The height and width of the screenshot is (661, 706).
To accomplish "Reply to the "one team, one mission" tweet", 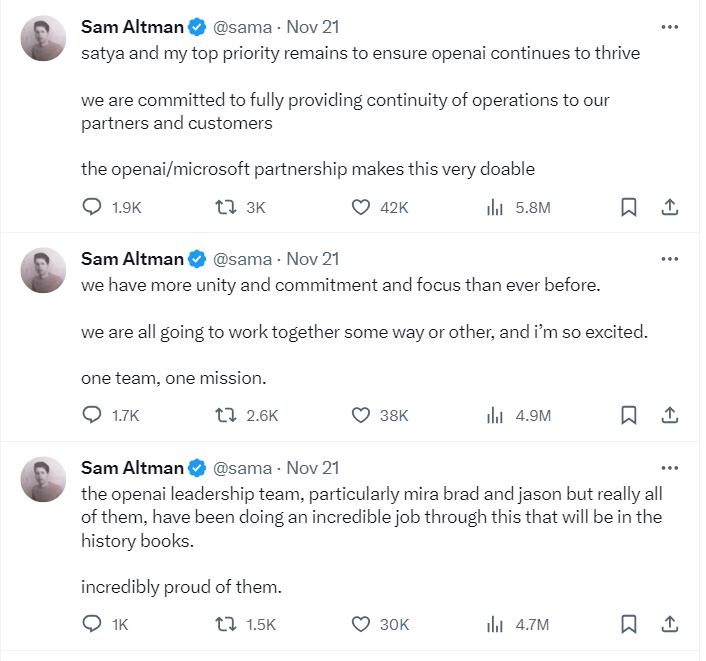I will [x=92, y=415].
